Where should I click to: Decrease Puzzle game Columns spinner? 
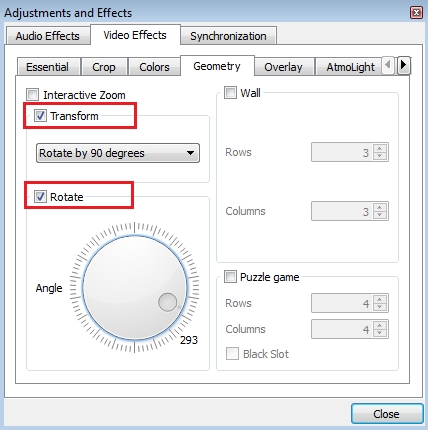tap(380, 333)
